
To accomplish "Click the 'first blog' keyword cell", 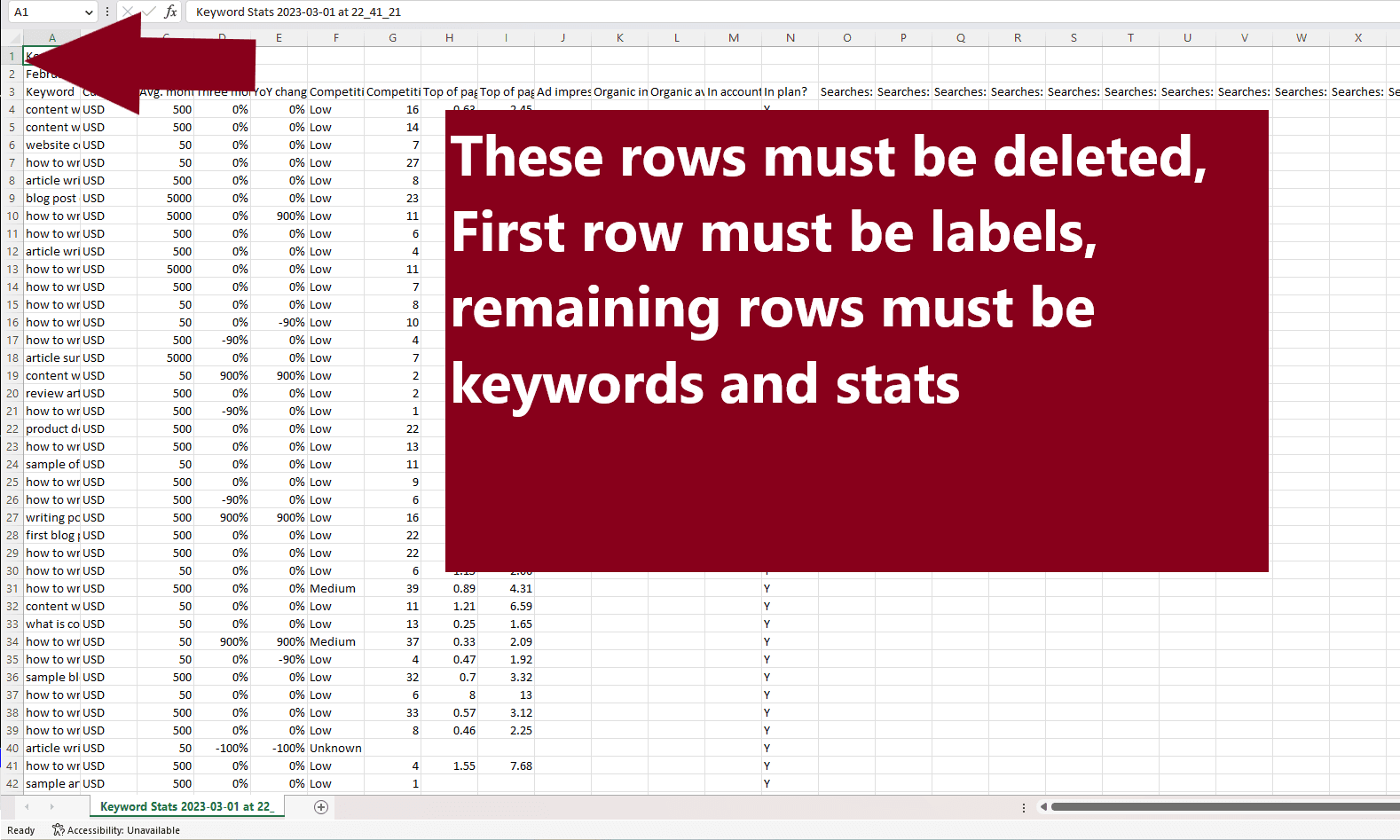I will (x=51, y=535).
